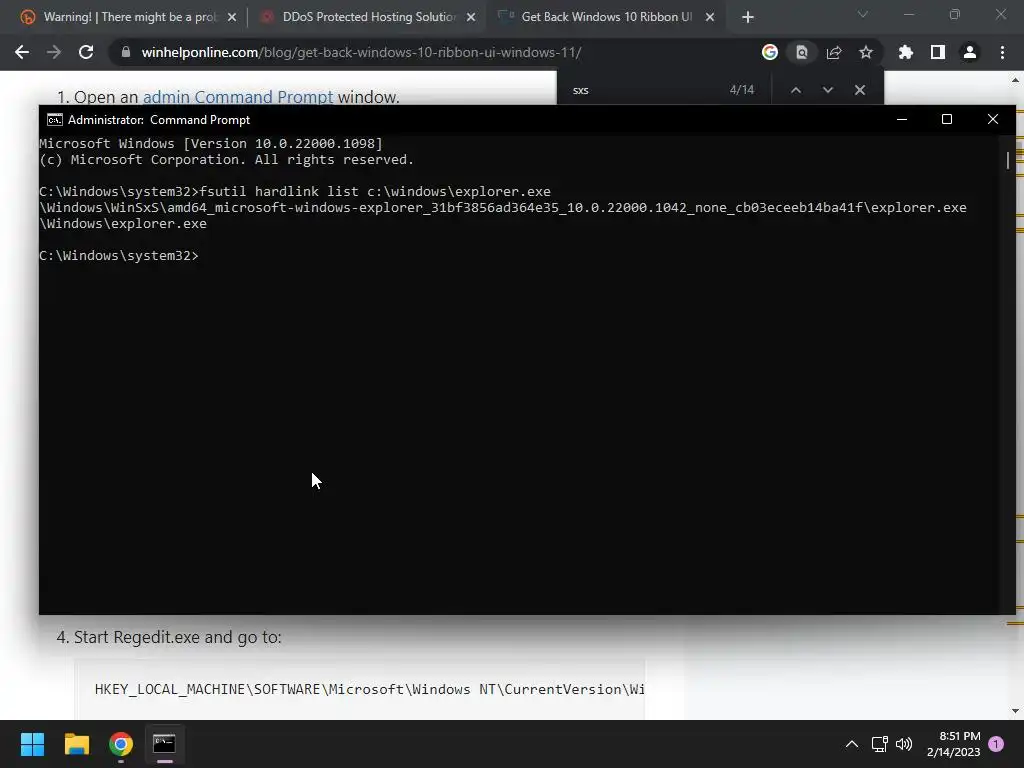This screenshot has width=1024, height=768.
Task: Open the Chrome extensions puzzle icon
Action: (x=906, y=52)
